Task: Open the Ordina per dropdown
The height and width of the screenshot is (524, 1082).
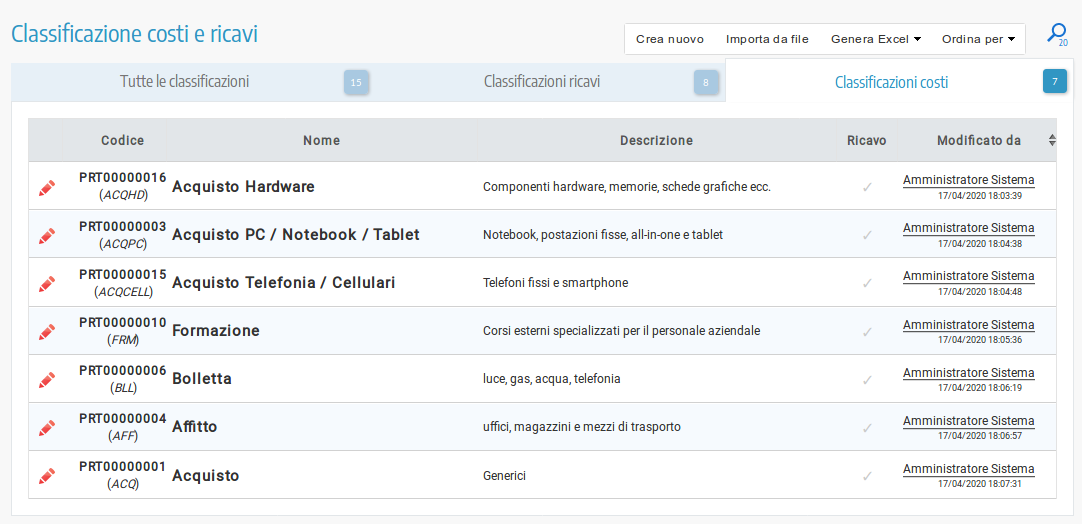Action: (x=978, y=39)
